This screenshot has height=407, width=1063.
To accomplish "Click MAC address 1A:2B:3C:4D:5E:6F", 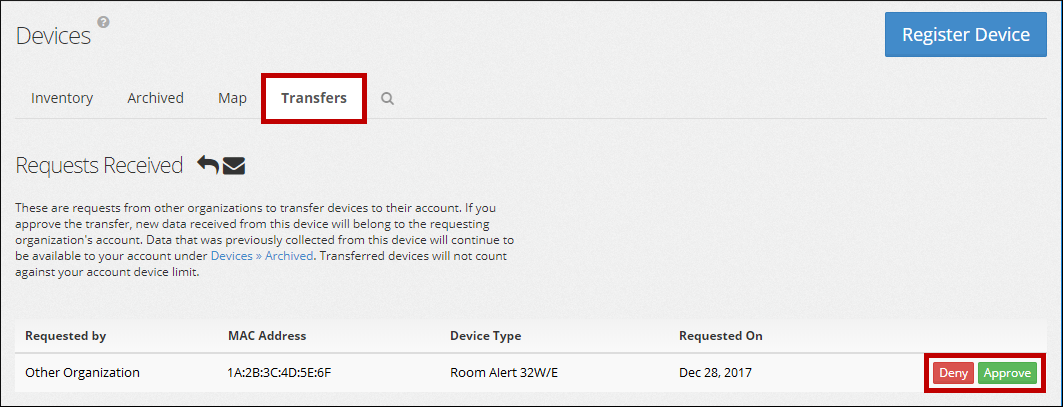I will tap(279, 373).
